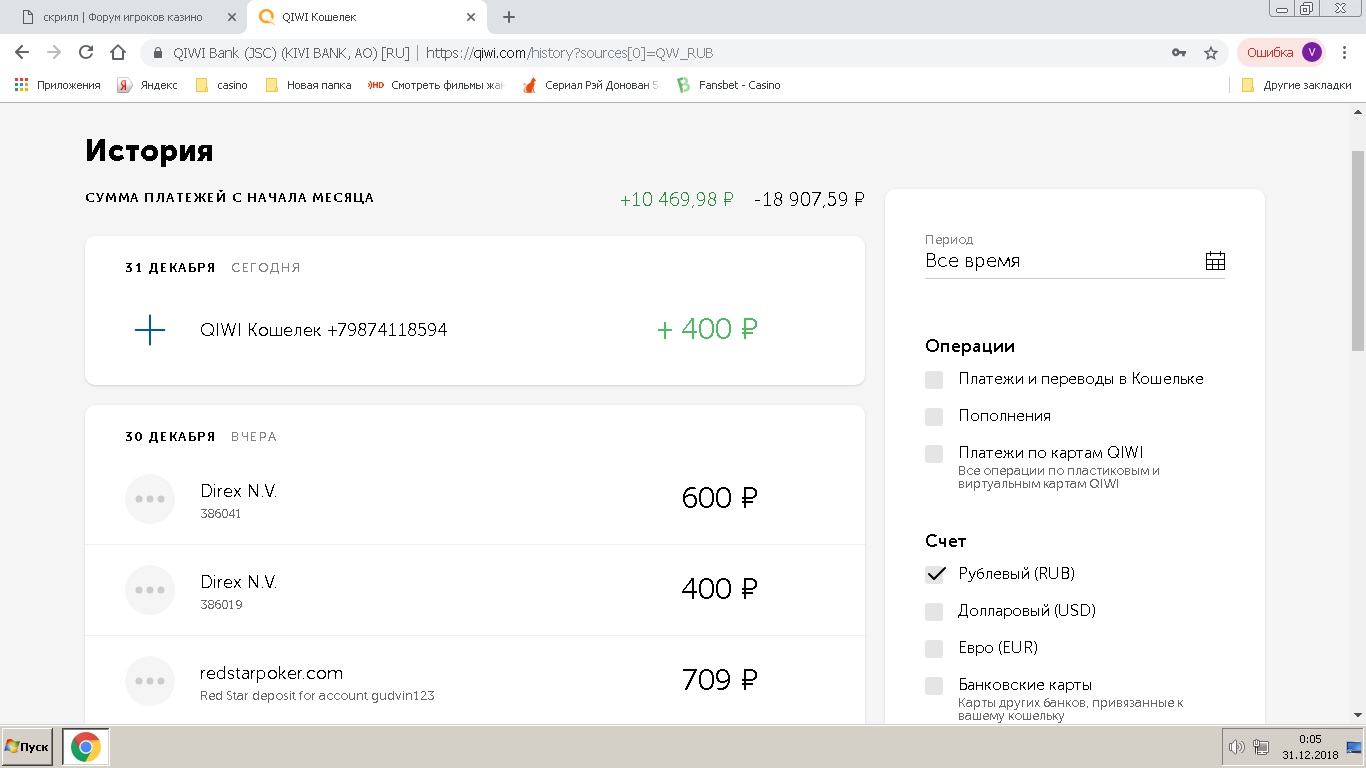This screenshot has height=768, width=1366.
Task: Click the taskbar network icon
Action: click(1261, 747)
